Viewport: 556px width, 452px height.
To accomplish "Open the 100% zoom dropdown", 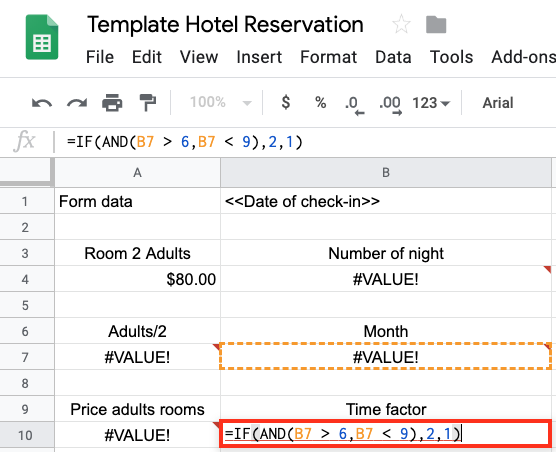I will [x=221, y=103].
